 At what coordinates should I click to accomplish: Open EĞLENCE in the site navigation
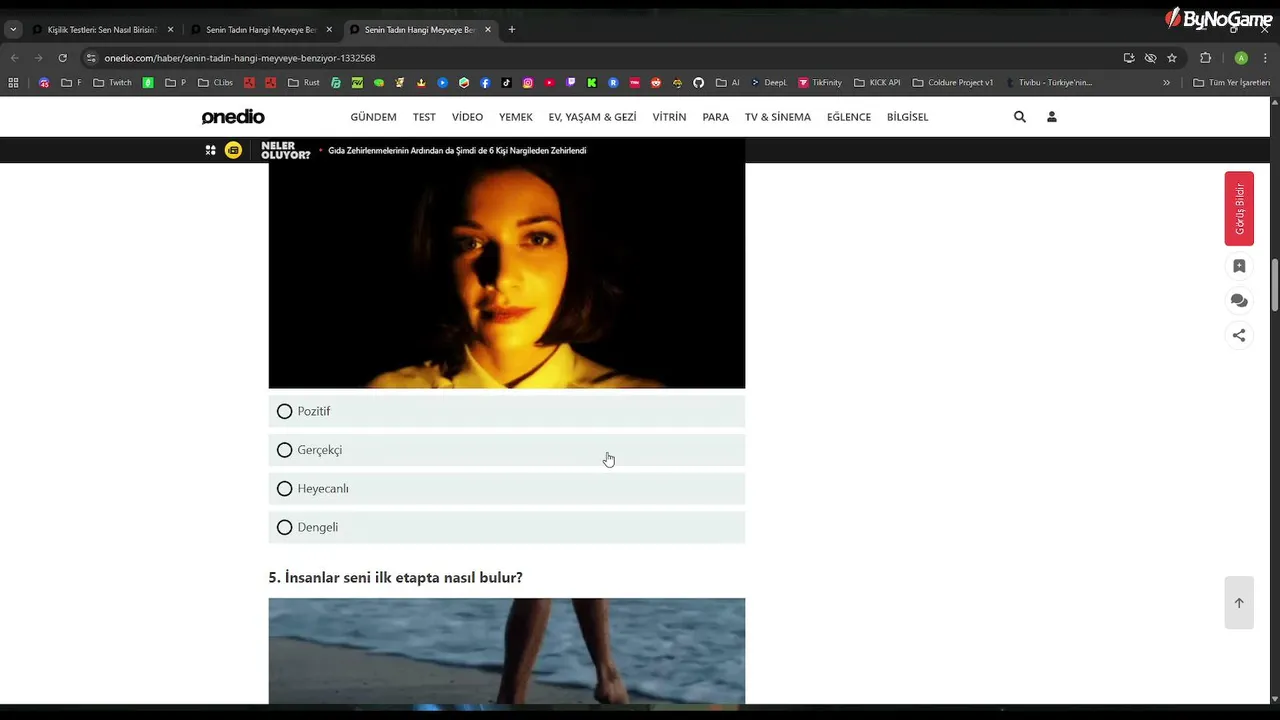tap(849, 117)
